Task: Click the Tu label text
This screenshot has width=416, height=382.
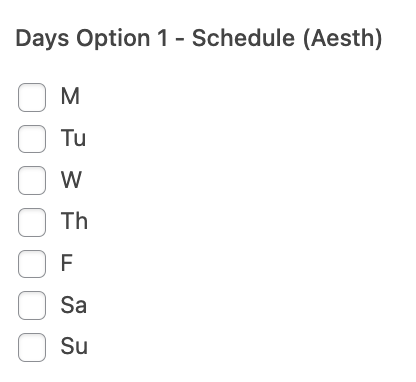Action: (x=73, y=138)
